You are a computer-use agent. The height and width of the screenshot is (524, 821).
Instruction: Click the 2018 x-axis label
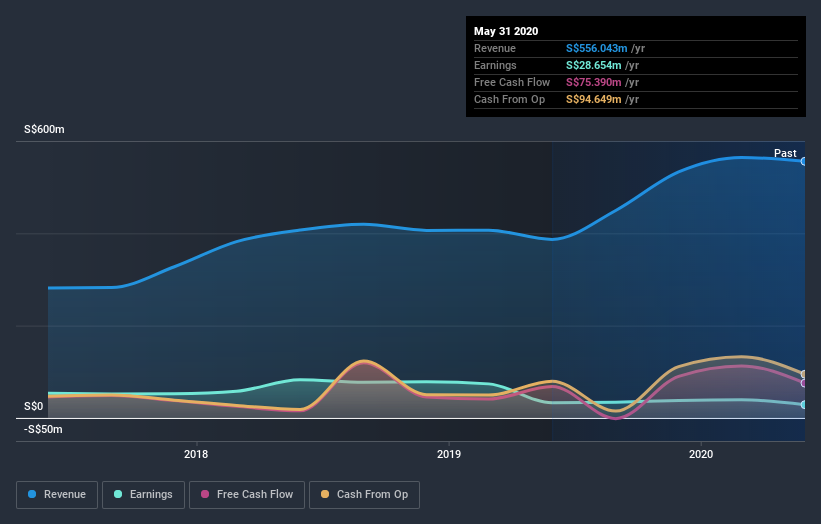[196, 454]
